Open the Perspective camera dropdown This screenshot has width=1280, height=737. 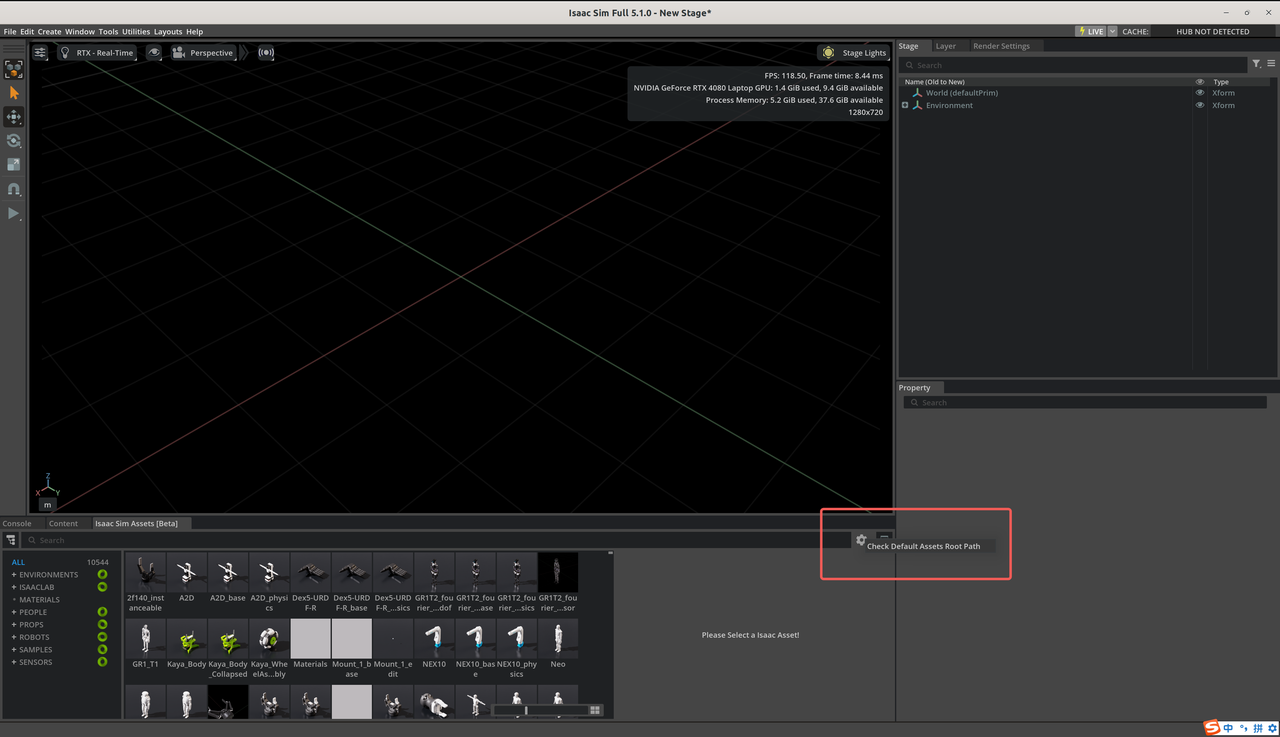coord(202,52)
